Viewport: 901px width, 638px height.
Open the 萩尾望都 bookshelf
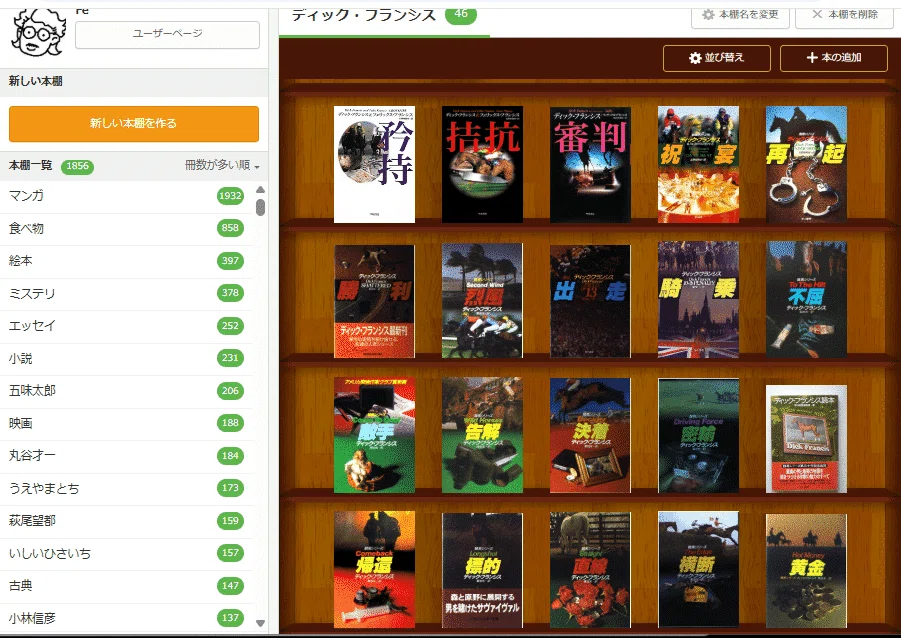pyautogui.click(x=126, y=521)
